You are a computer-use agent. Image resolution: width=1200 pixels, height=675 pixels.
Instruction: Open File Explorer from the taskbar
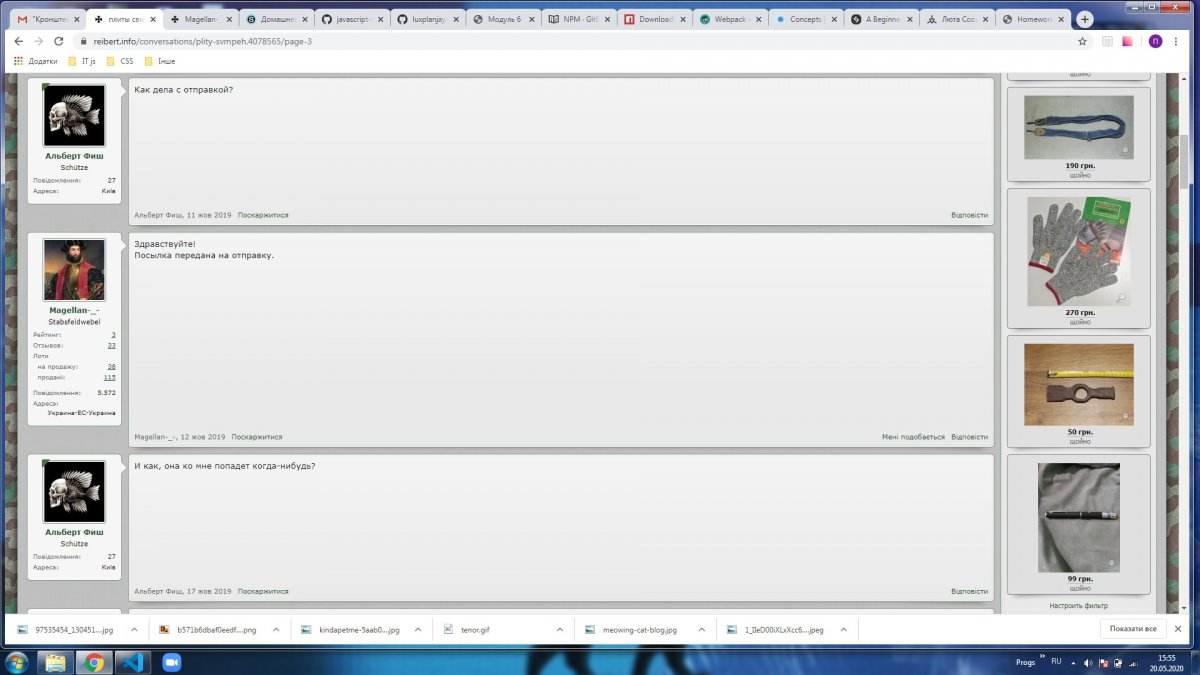(x=57, y=662)
